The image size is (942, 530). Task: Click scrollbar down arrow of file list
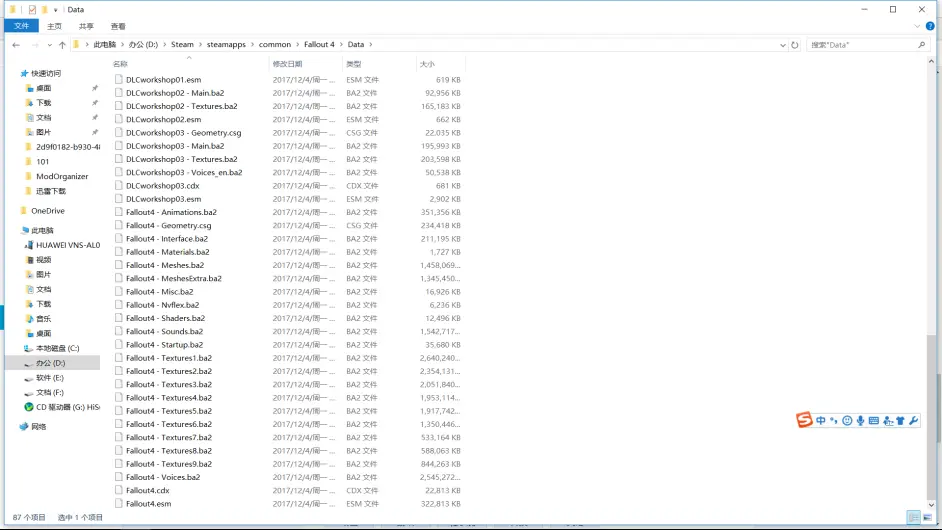pos(931,505)
